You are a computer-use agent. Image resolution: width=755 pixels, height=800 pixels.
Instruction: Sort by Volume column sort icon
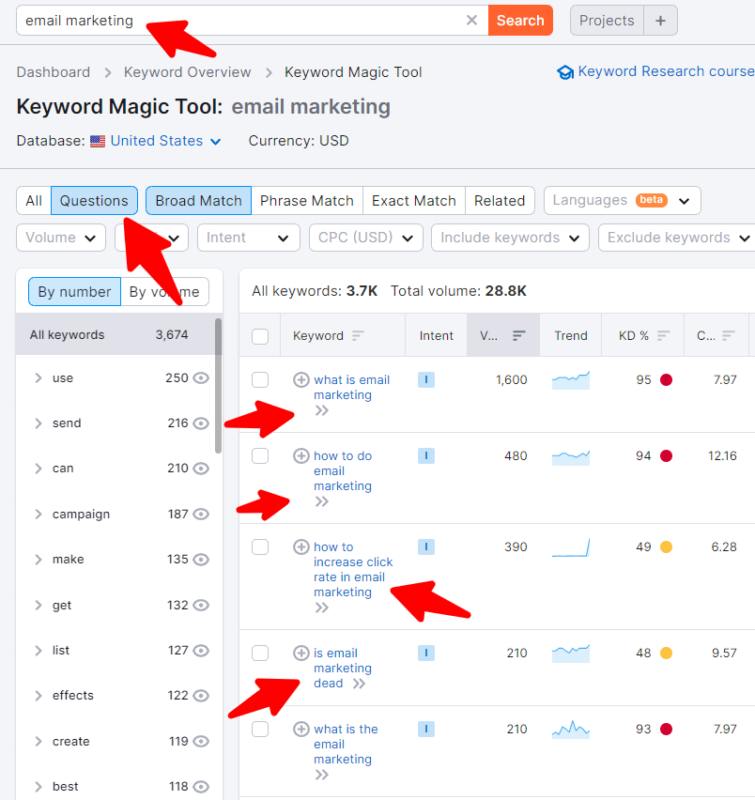click(519, 336)
